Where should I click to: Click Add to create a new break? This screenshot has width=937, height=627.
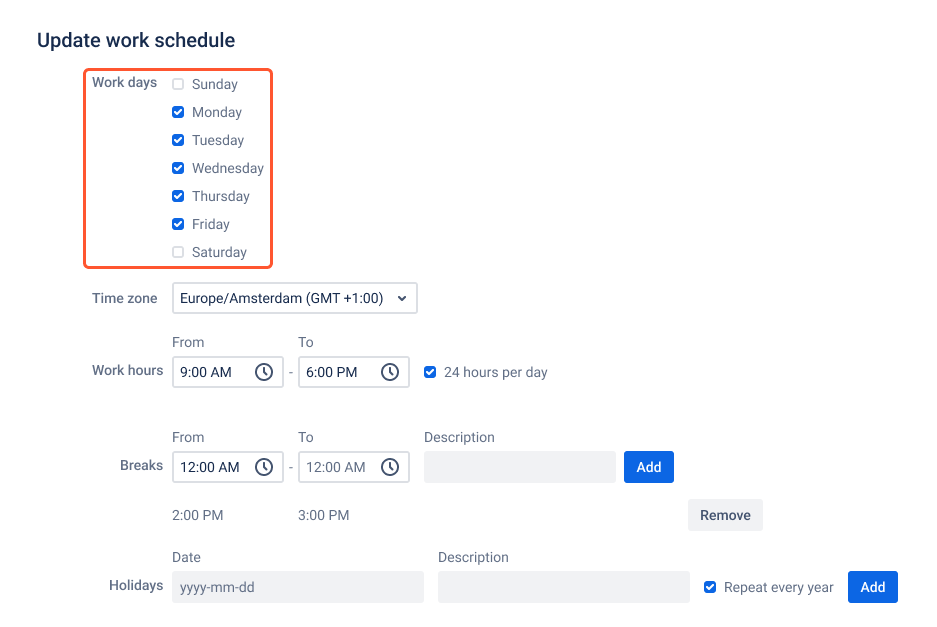click(x=648, y=466)
